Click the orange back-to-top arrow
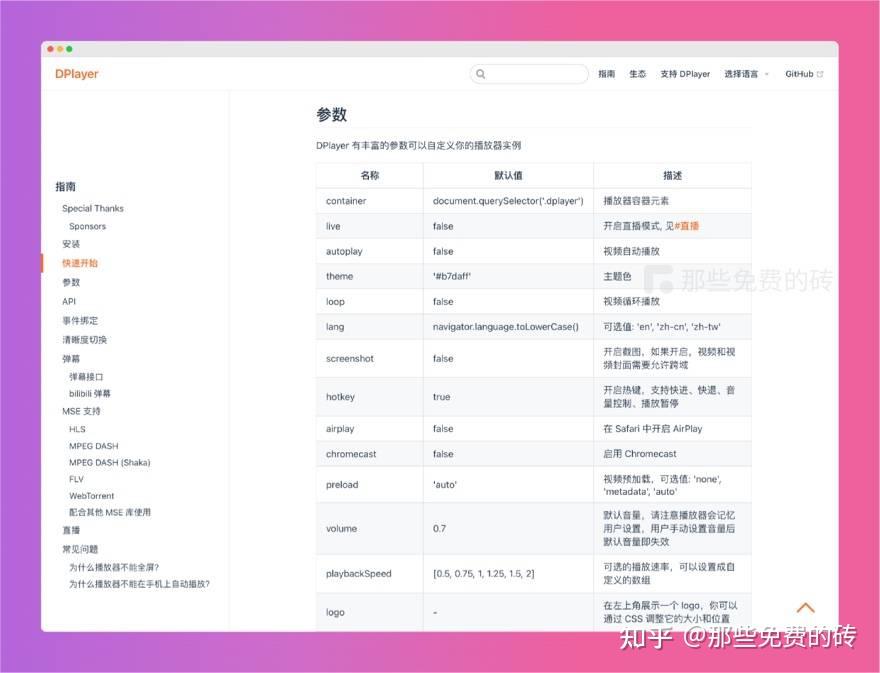880x673 pixels. [x=806, y=607]
